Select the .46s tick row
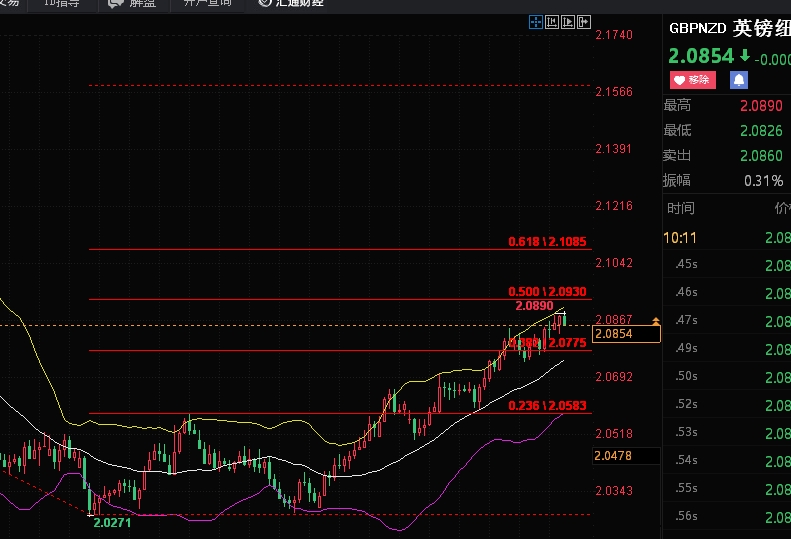This screenshot has width=791, height=539. tap(727, 292)
